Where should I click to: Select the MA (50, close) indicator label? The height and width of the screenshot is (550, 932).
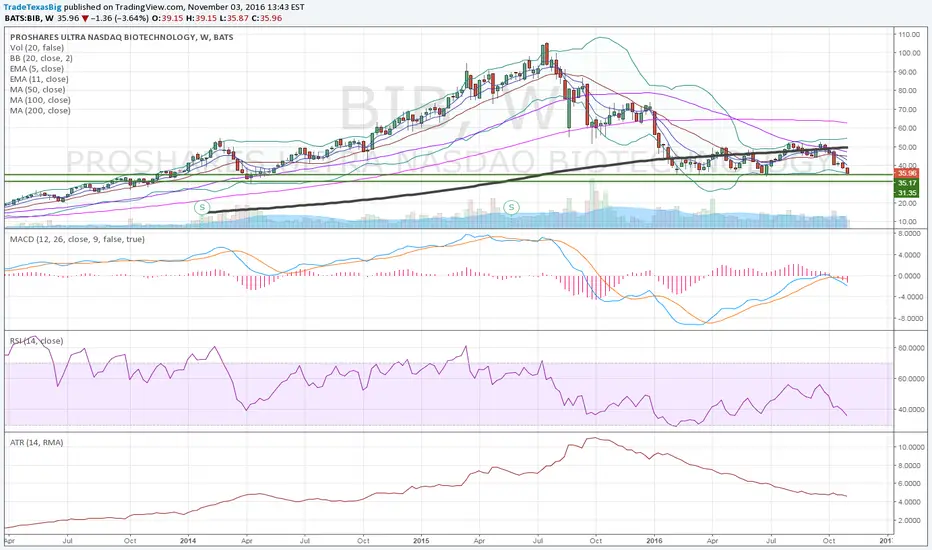click(x=37, y=90)
